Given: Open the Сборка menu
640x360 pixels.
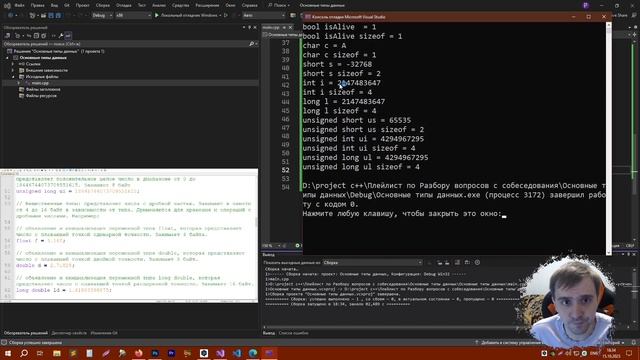Looking at the screenshot, I should tap(102, 5).
